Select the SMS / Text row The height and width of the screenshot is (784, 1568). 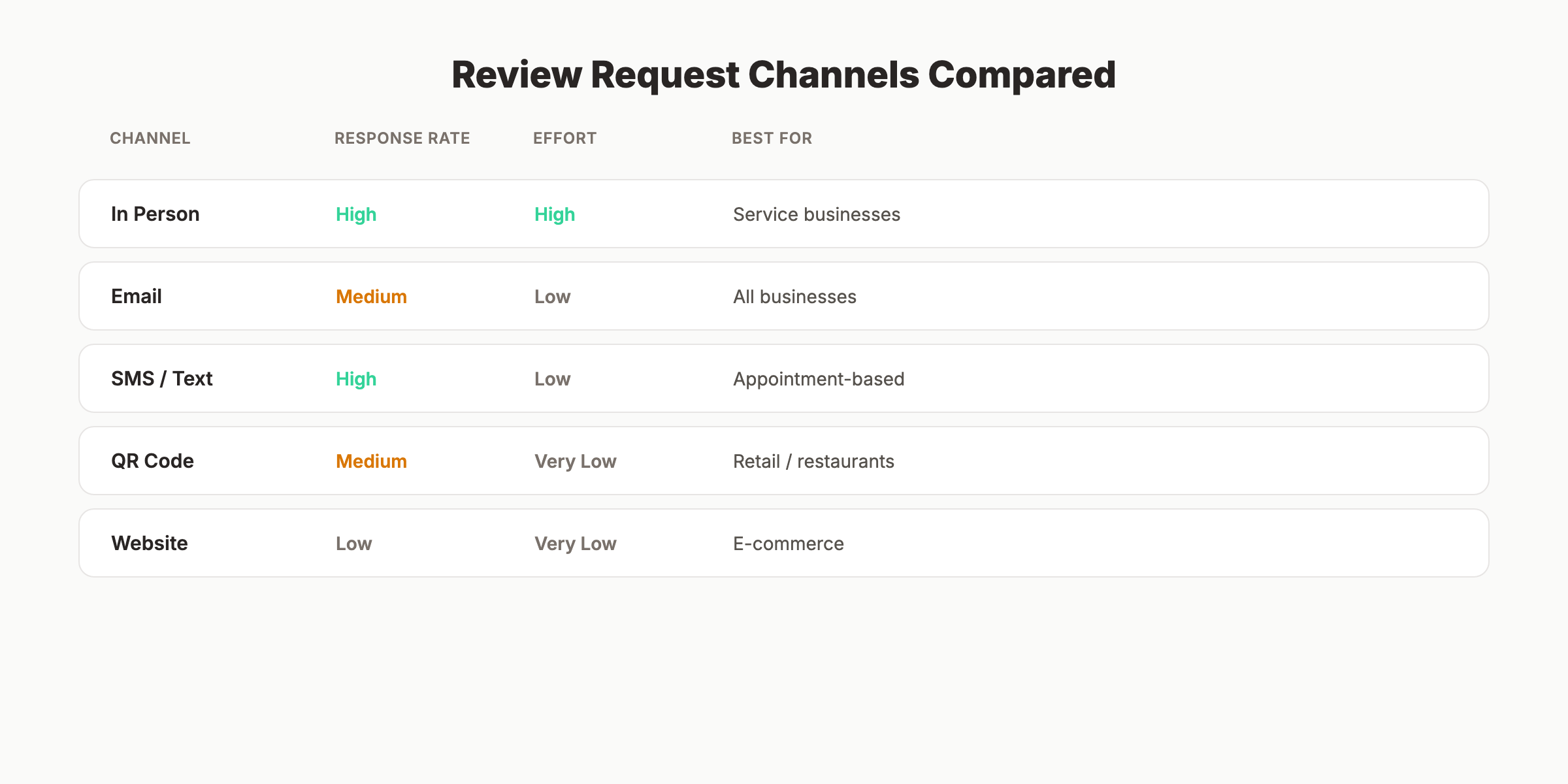pyautogui.click(x=783, y=378)
